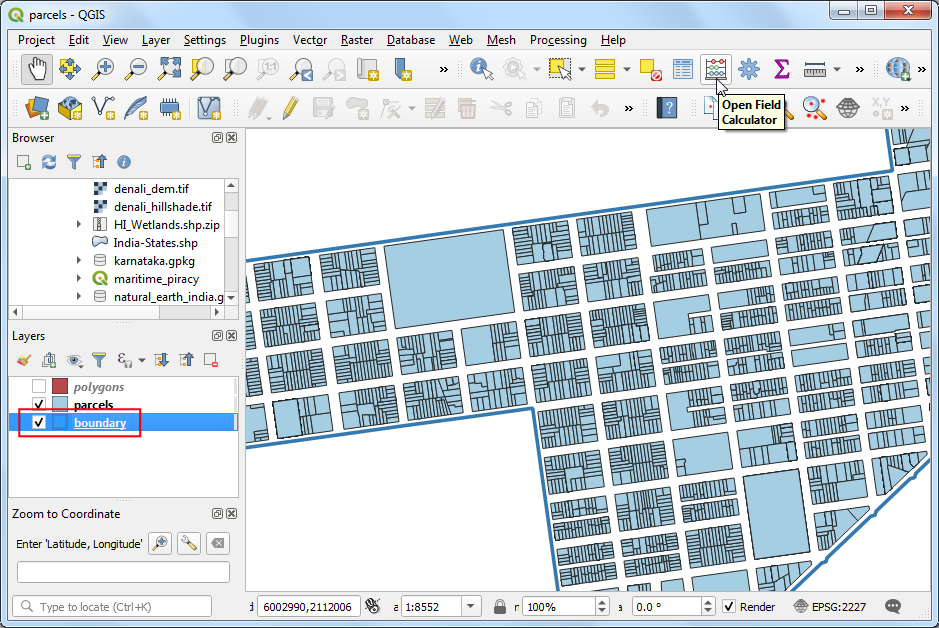Enable the polygons layer checkbox

(39, 386)
